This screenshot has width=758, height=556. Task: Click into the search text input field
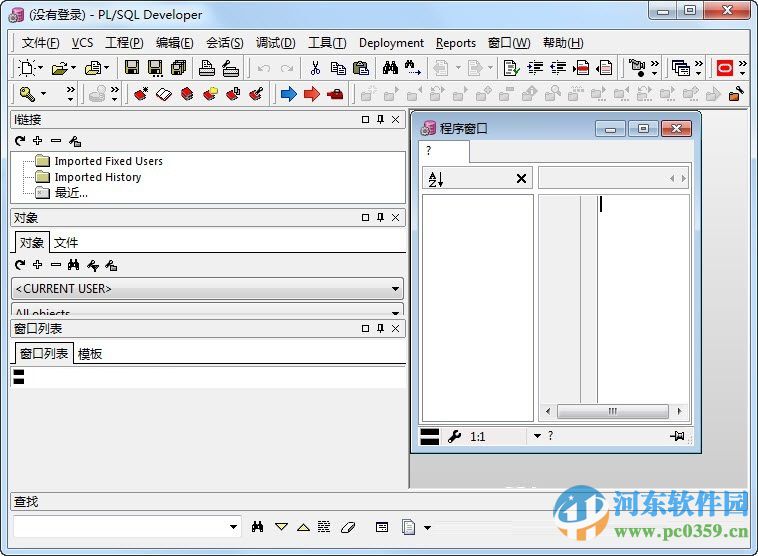coord(121,527)
